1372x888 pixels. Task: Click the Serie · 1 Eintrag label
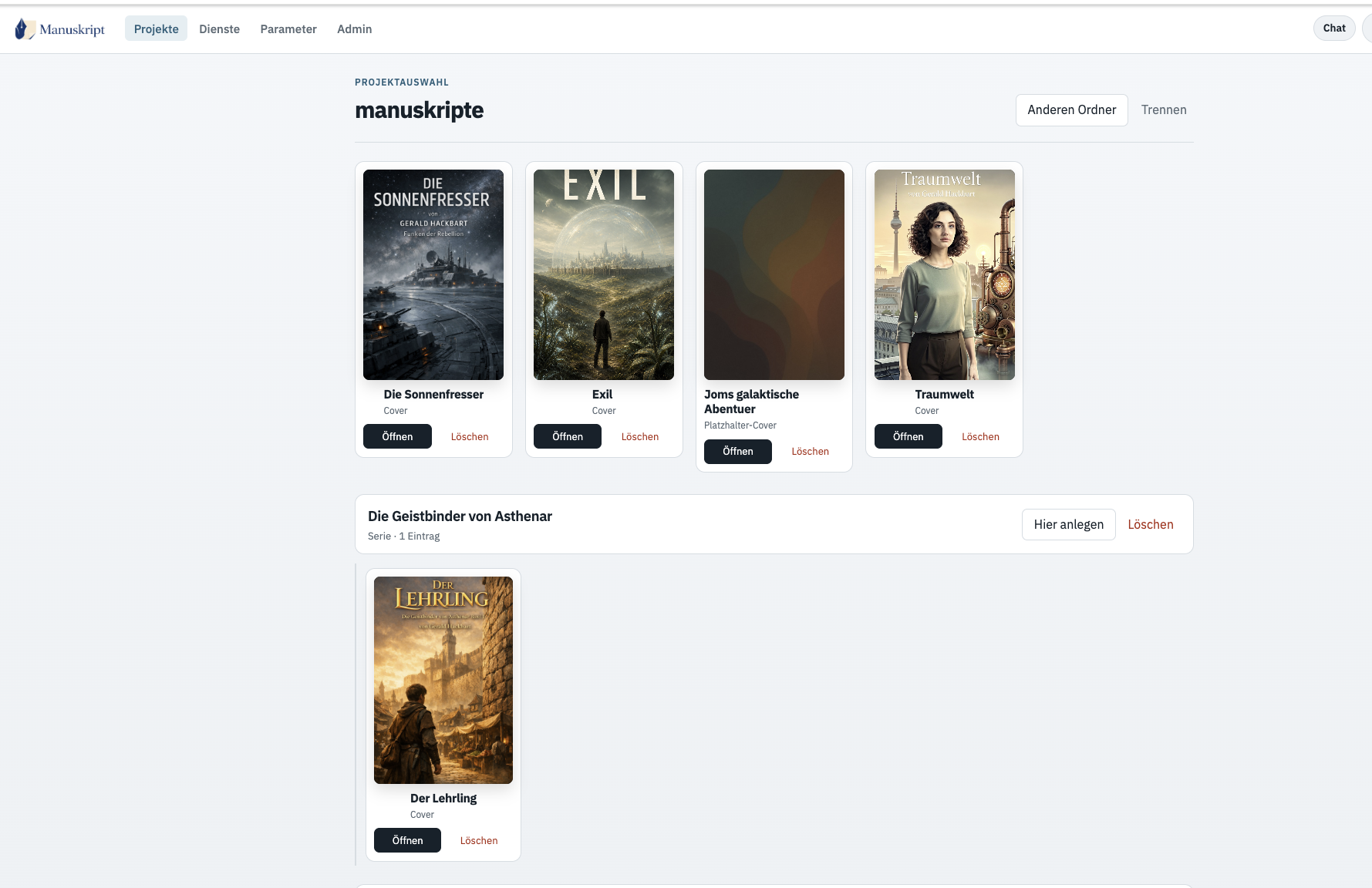click(x=403, y=536)
